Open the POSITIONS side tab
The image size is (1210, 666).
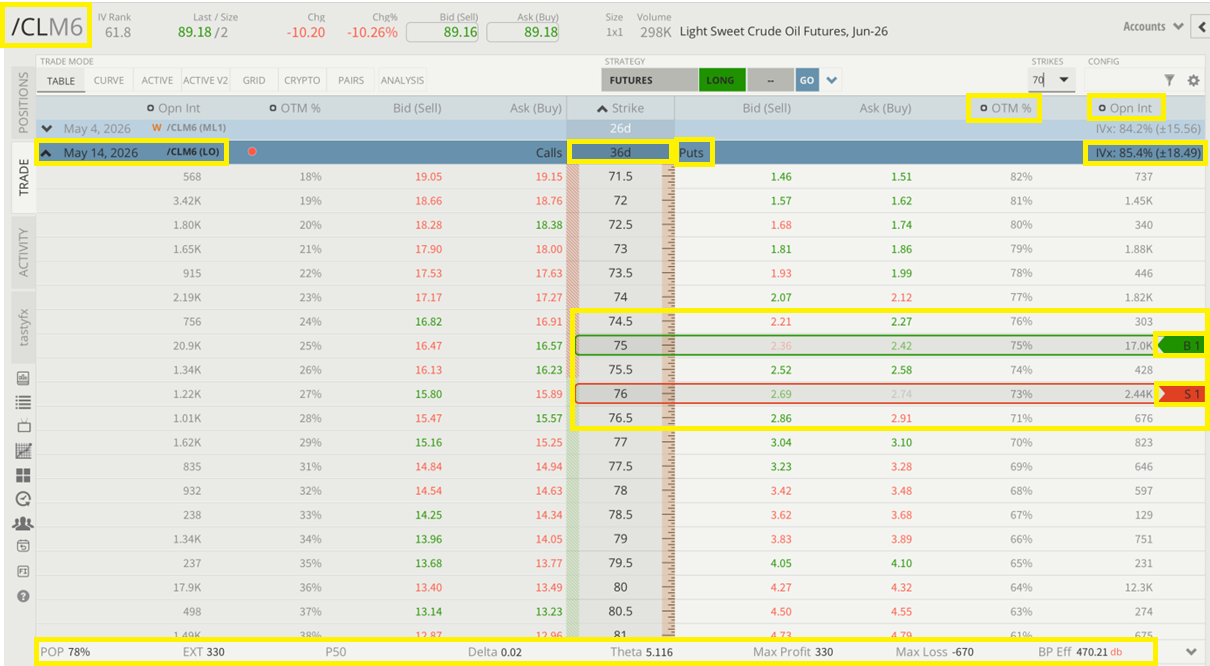[x=24, y=103]
